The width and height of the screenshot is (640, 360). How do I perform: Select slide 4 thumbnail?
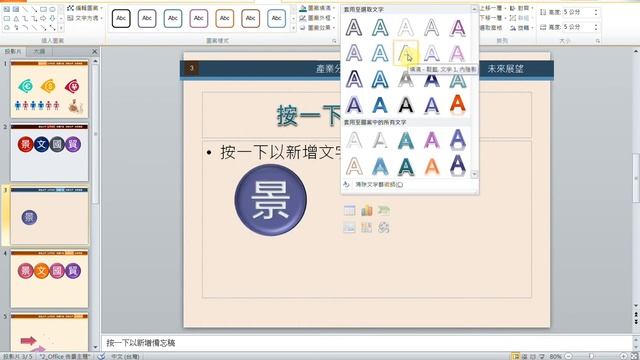(49, 279)
